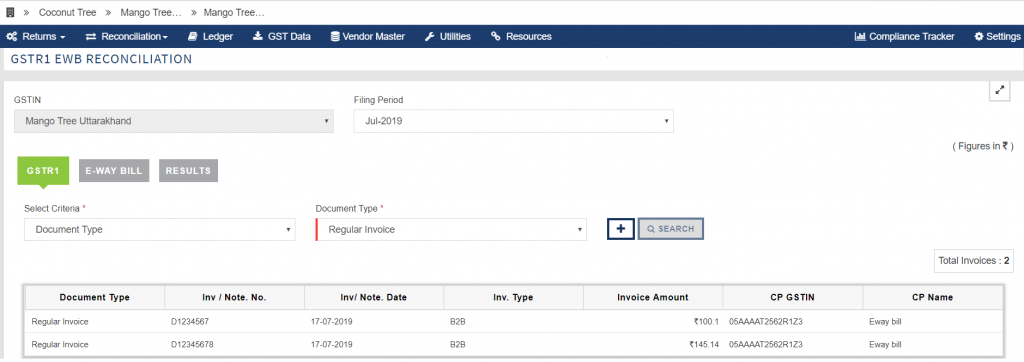Click the date in the D12345678 row

point(332,344)
